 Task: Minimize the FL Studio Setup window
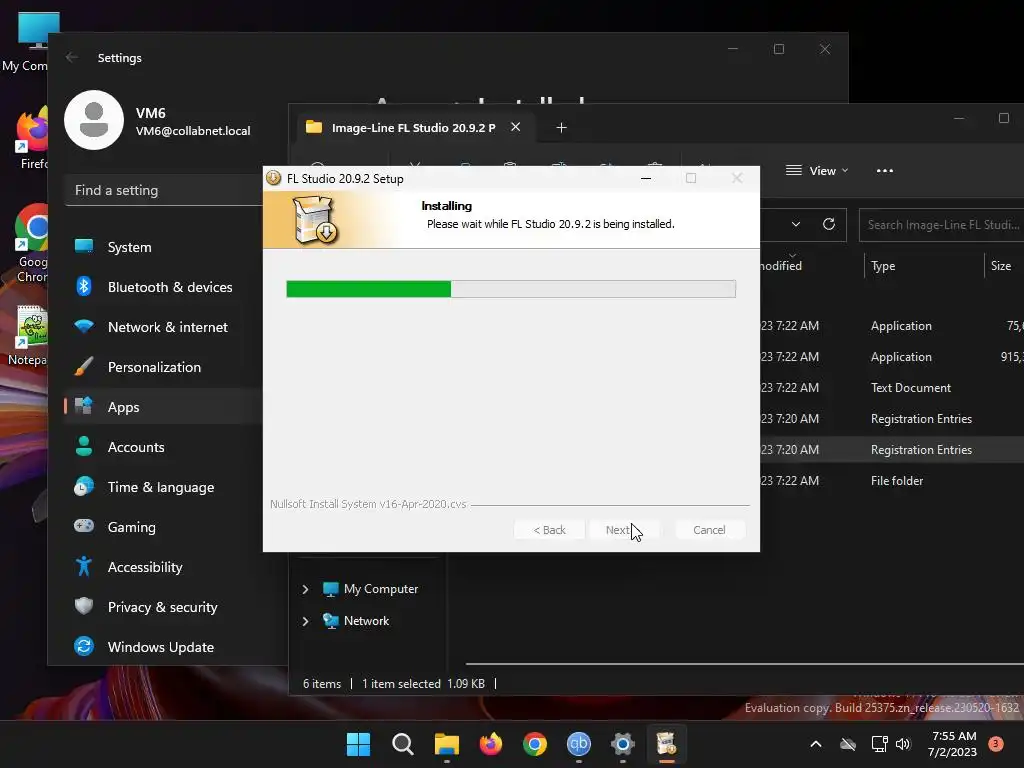646,178
